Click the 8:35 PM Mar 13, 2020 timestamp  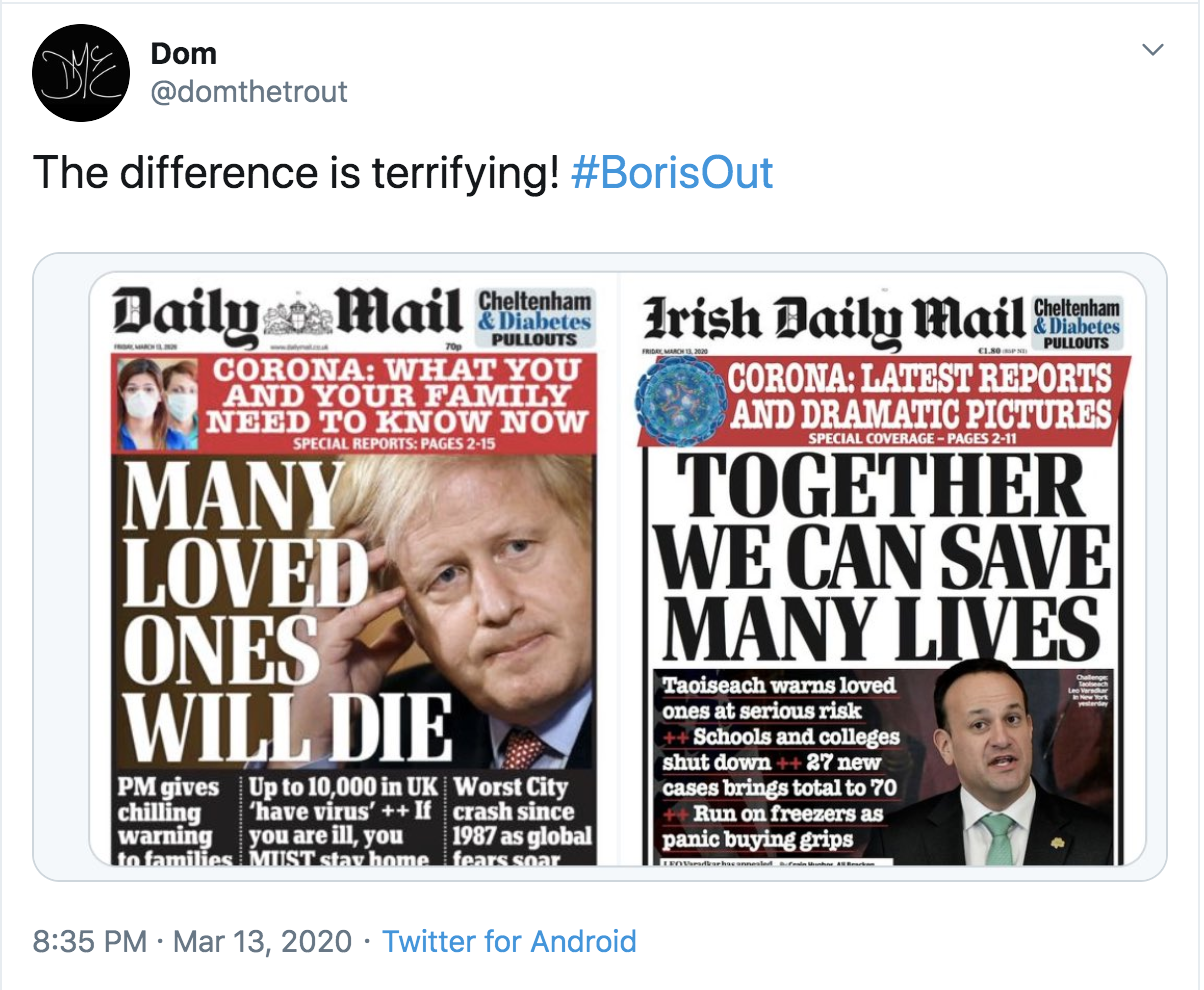192,941
